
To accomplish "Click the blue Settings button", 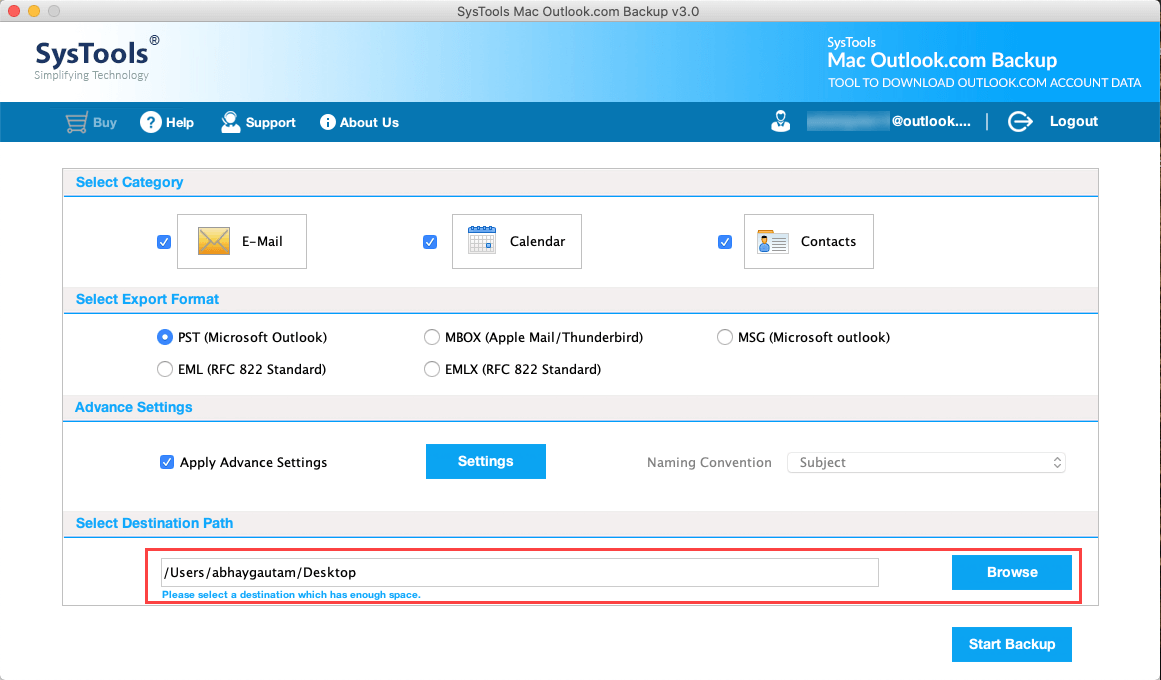I will pyautogui.click(x=486, y=461).
